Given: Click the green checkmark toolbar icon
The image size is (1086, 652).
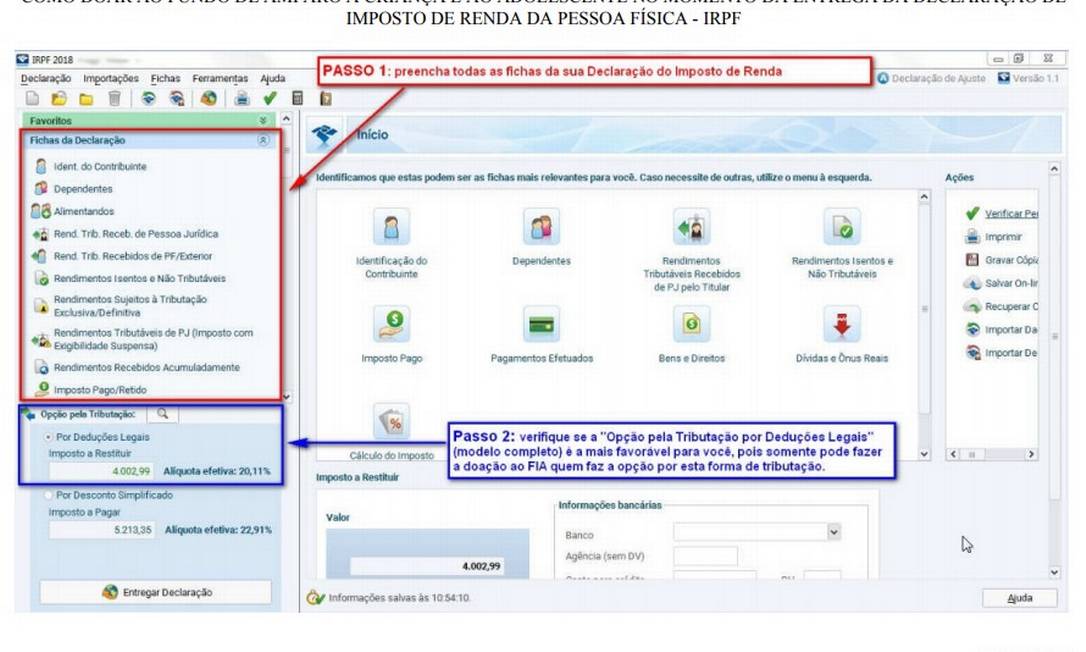Looking at the screenshot, I should 269,98.
